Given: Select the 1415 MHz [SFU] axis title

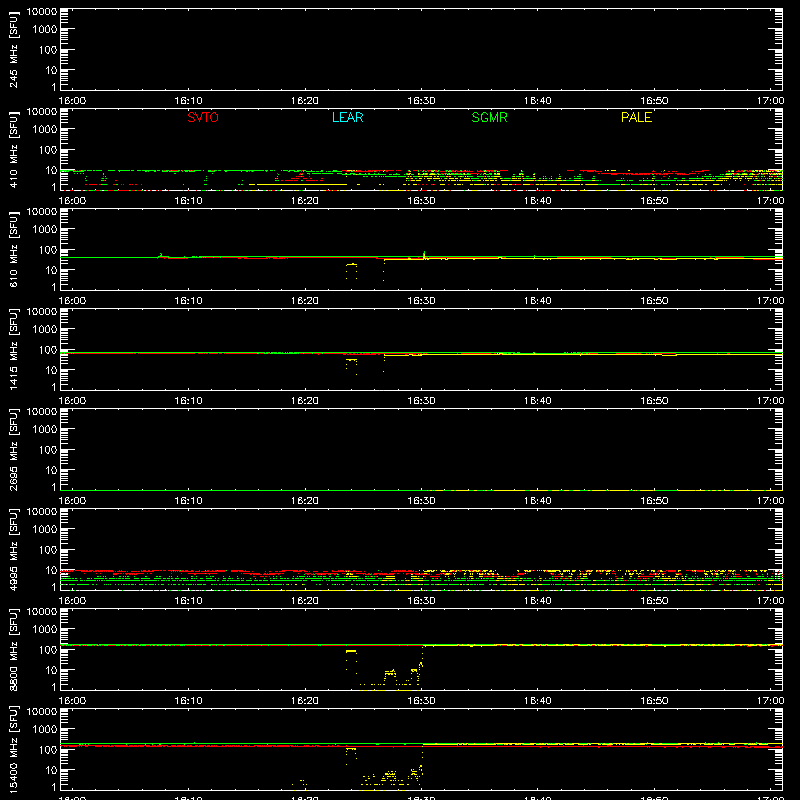Looking at the screenshot, I should 14,349.
